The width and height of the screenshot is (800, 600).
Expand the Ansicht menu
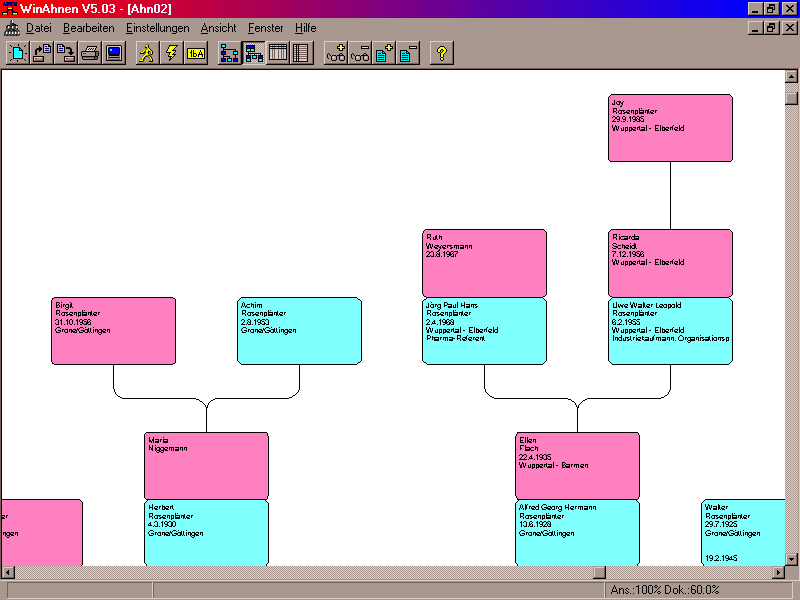coord(218,28)
